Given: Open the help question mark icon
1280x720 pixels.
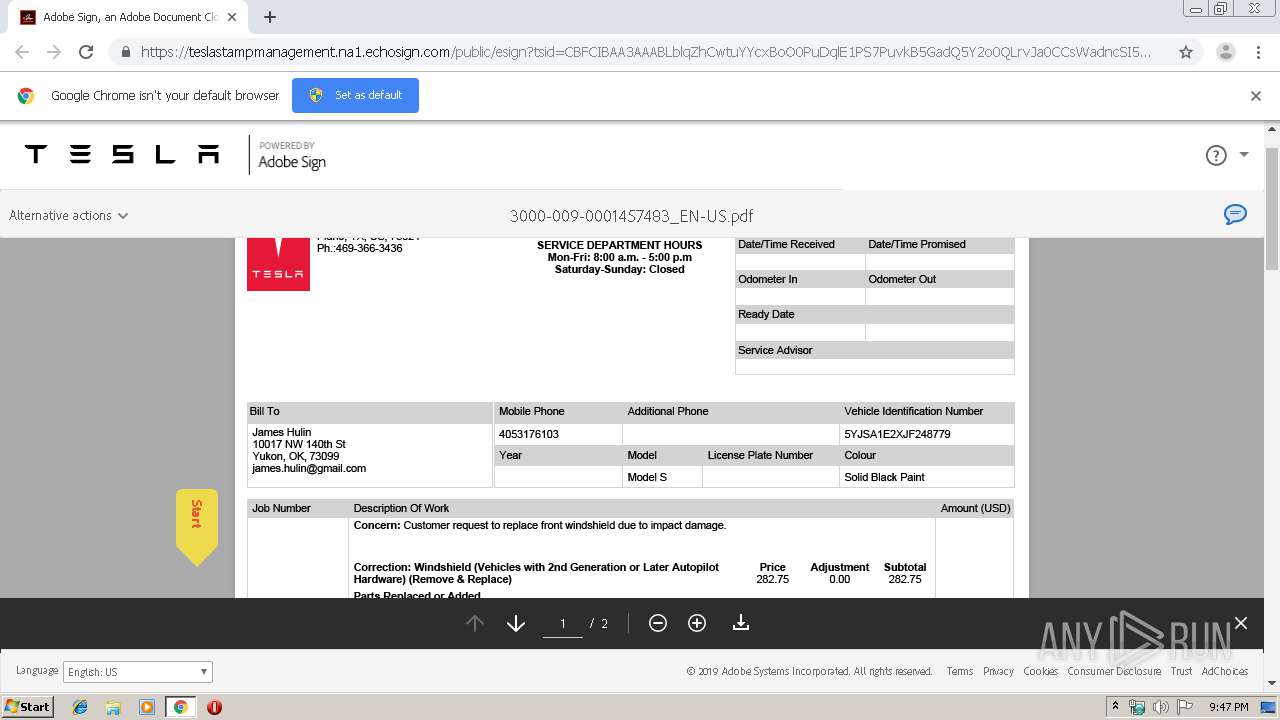Looking at the screenshot, I should (x=1216, y=155).
